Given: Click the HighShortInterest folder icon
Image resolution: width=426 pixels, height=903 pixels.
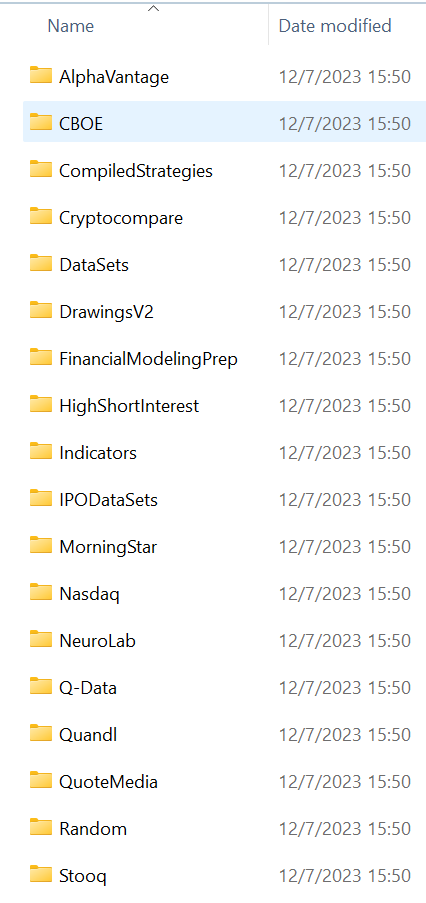Looking at the screenshot, I should coord(41,404).
